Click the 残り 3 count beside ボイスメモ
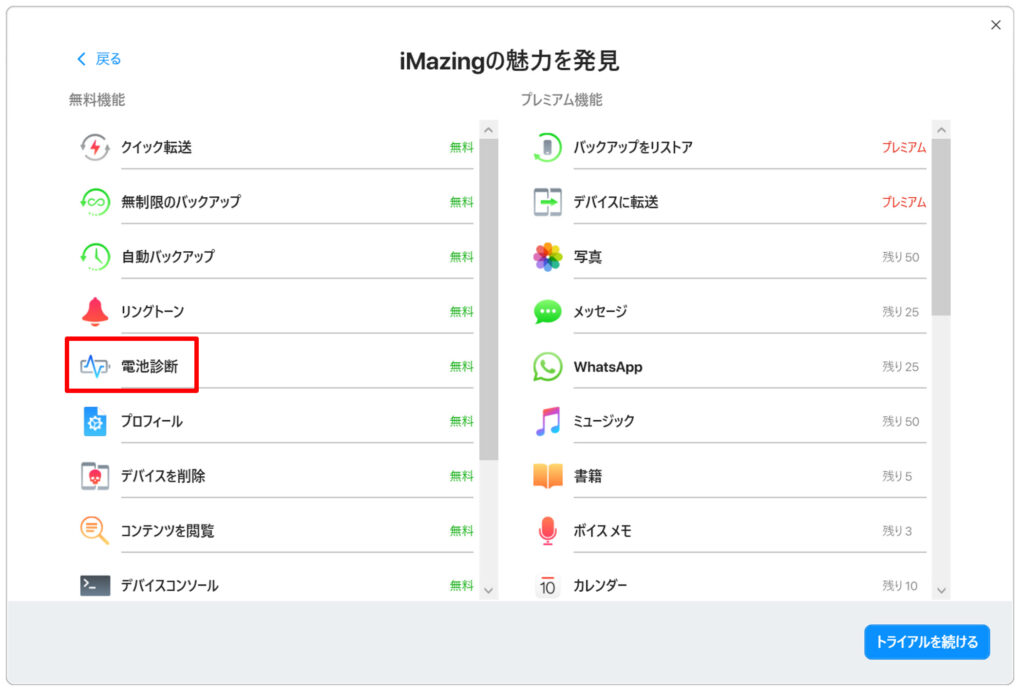 [897, 531]
